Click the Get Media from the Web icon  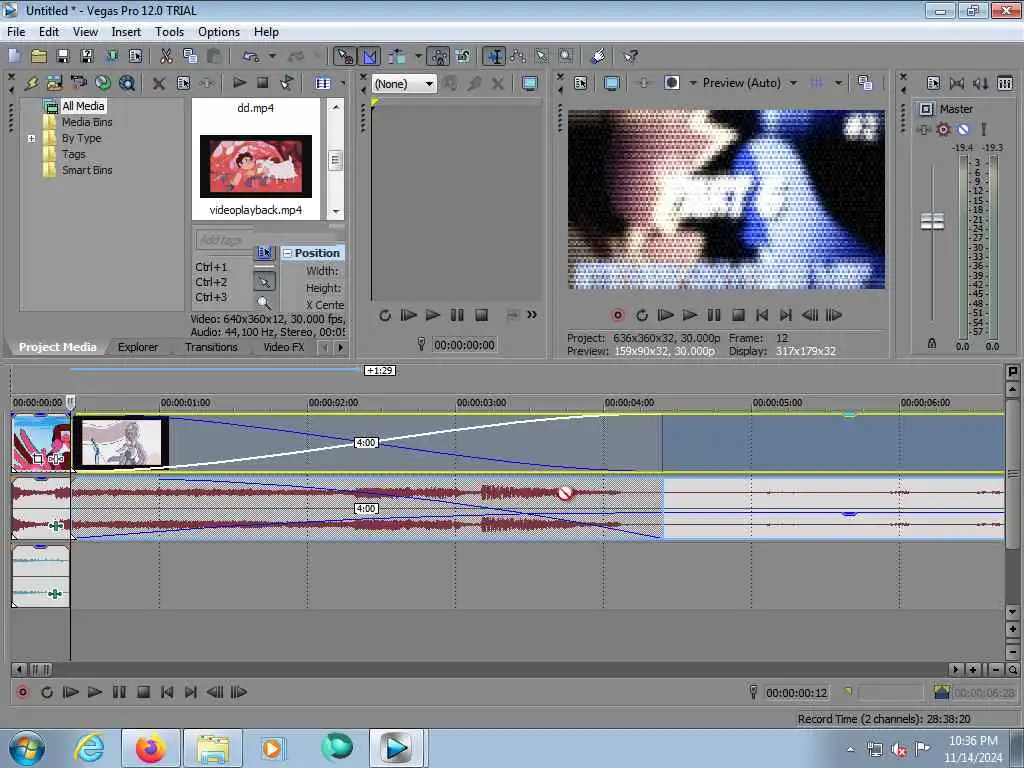tap(127, 83)
